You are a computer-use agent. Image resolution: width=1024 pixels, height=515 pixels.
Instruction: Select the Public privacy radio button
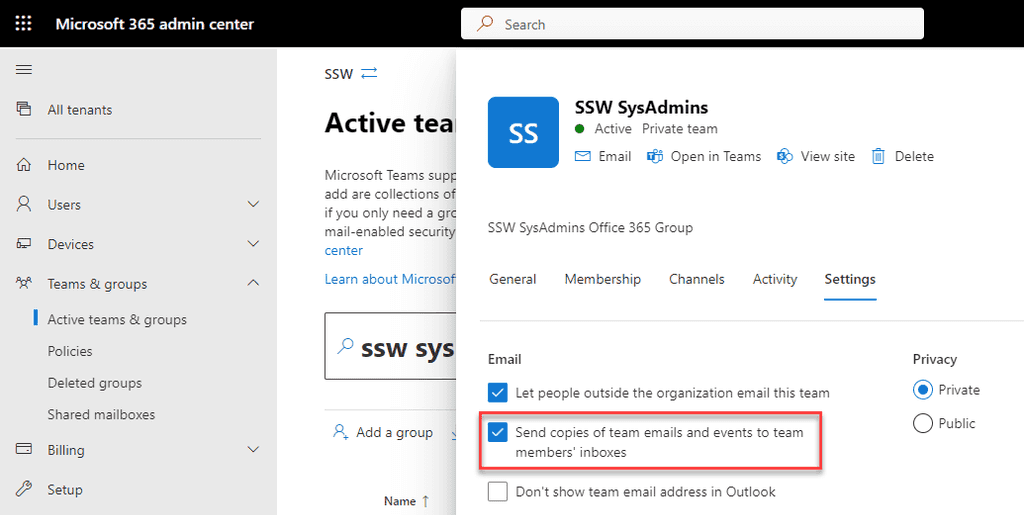923,423
